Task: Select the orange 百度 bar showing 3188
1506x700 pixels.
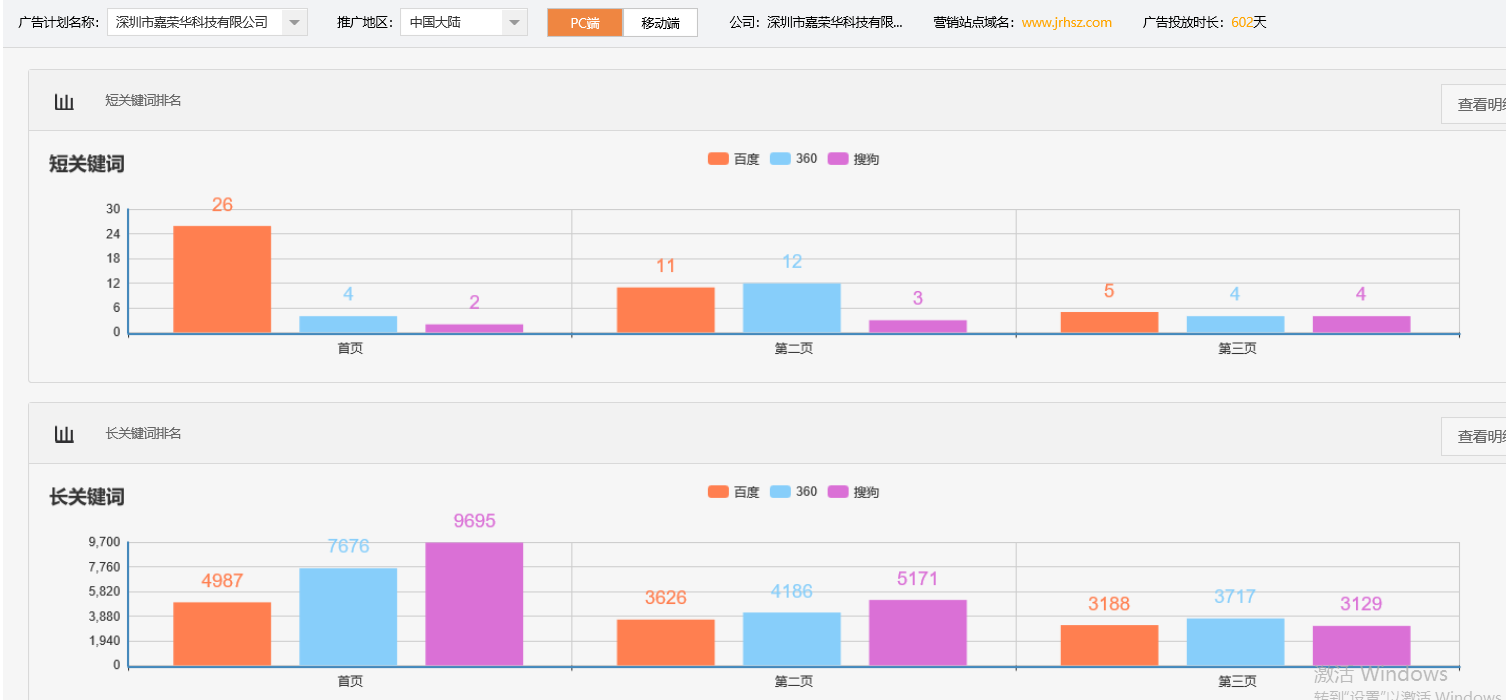Action: pos(1109,645)
